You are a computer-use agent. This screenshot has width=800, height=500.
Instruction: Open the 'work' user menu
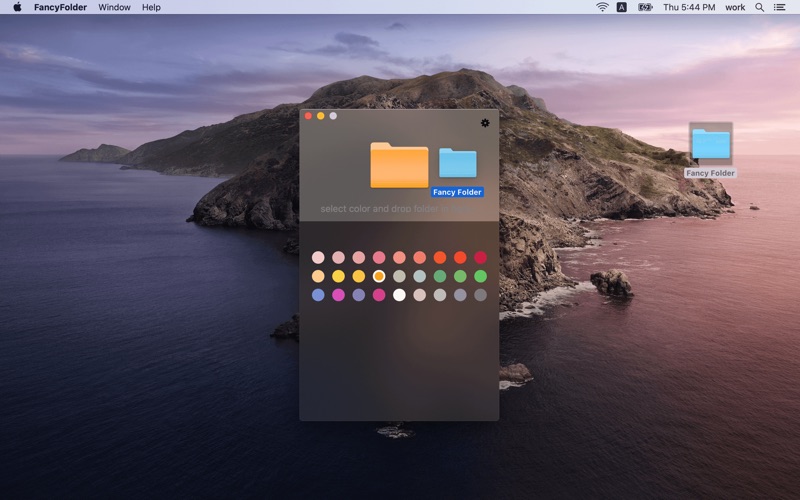(x=735, y=7)
